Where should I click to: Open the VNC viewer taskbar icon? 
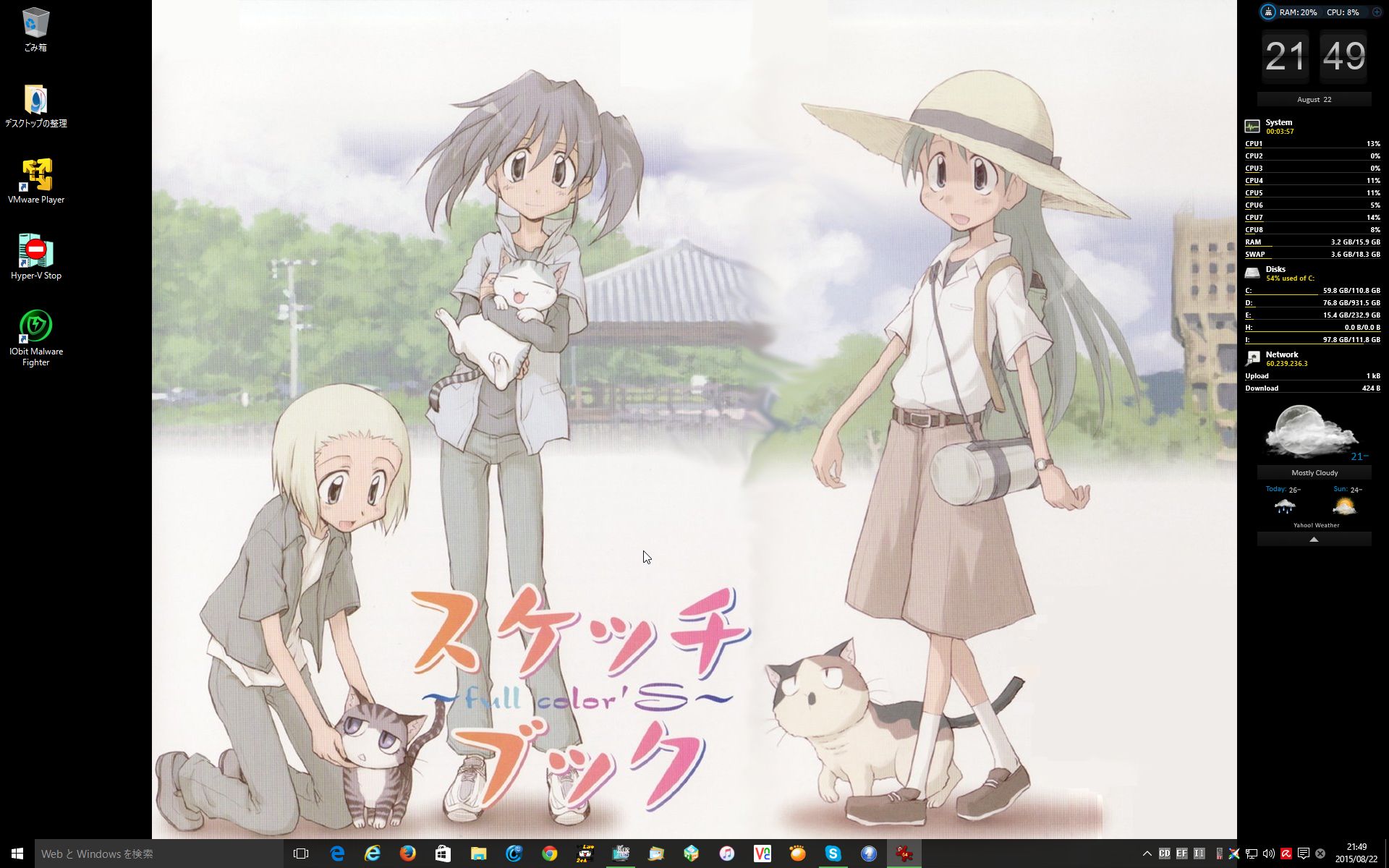(x=763, y=854)
